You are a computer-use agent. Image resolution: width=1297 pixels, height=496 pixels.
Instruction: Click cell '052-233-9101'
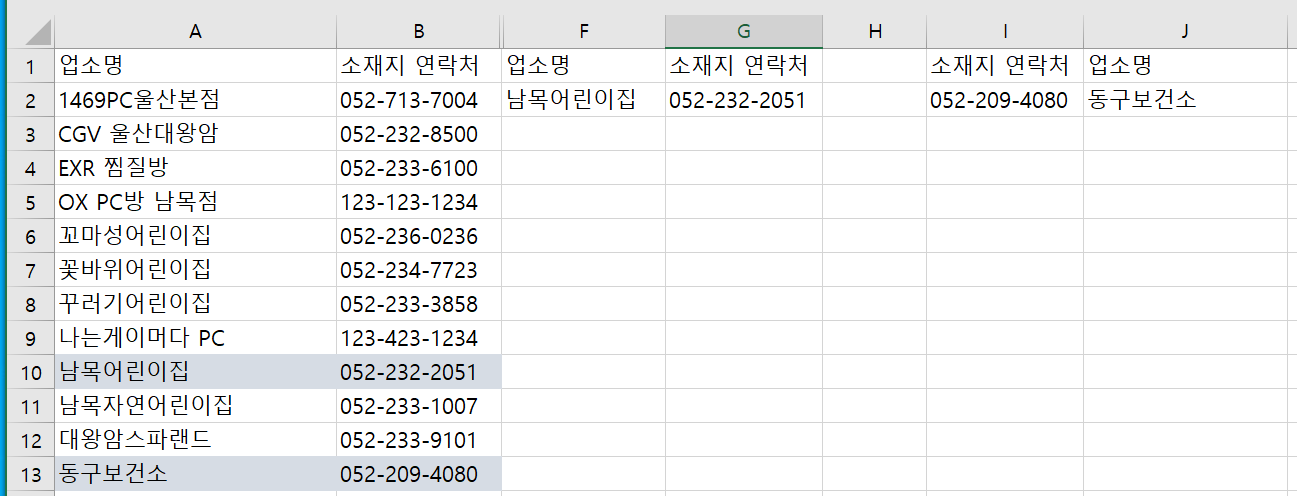tap(419, 440)
